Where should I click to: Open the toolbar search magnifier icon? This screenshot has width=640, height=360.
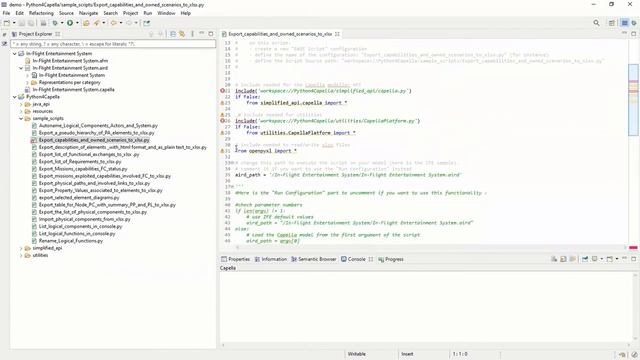tap(596, 23)
